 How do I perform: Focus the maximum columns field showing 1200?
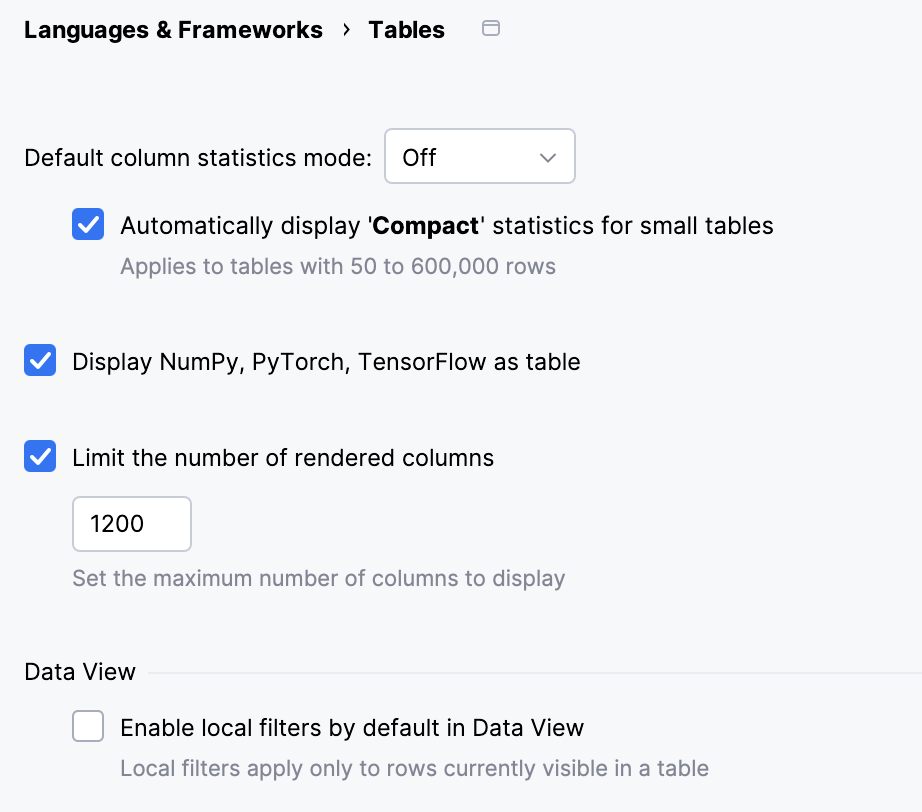click(131, 524)
